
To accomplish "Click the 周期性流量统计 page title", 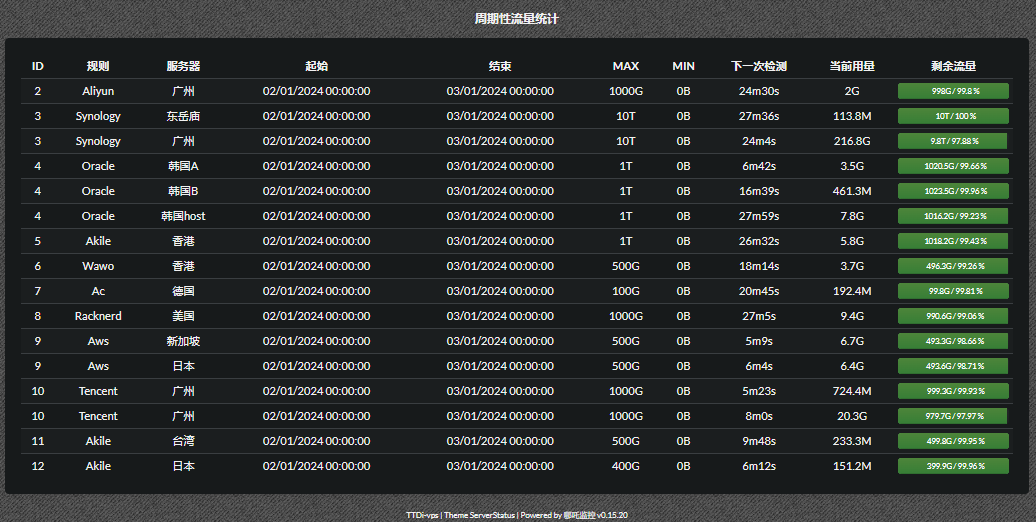I will pyautogui.click(x=517, y=19).
